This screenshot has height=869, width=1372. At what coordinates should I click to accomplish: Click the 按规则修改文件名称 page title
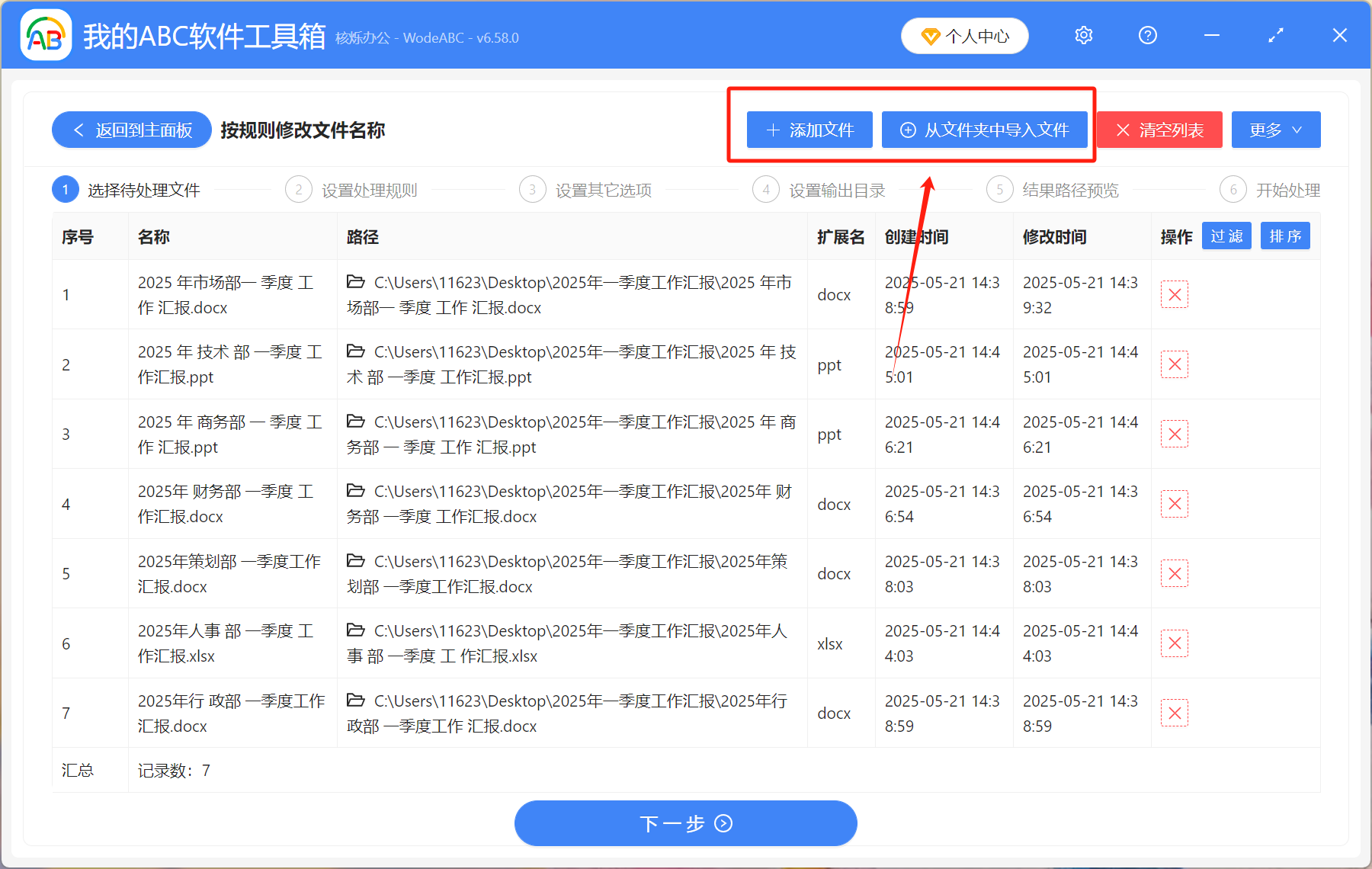click(303, 130)
